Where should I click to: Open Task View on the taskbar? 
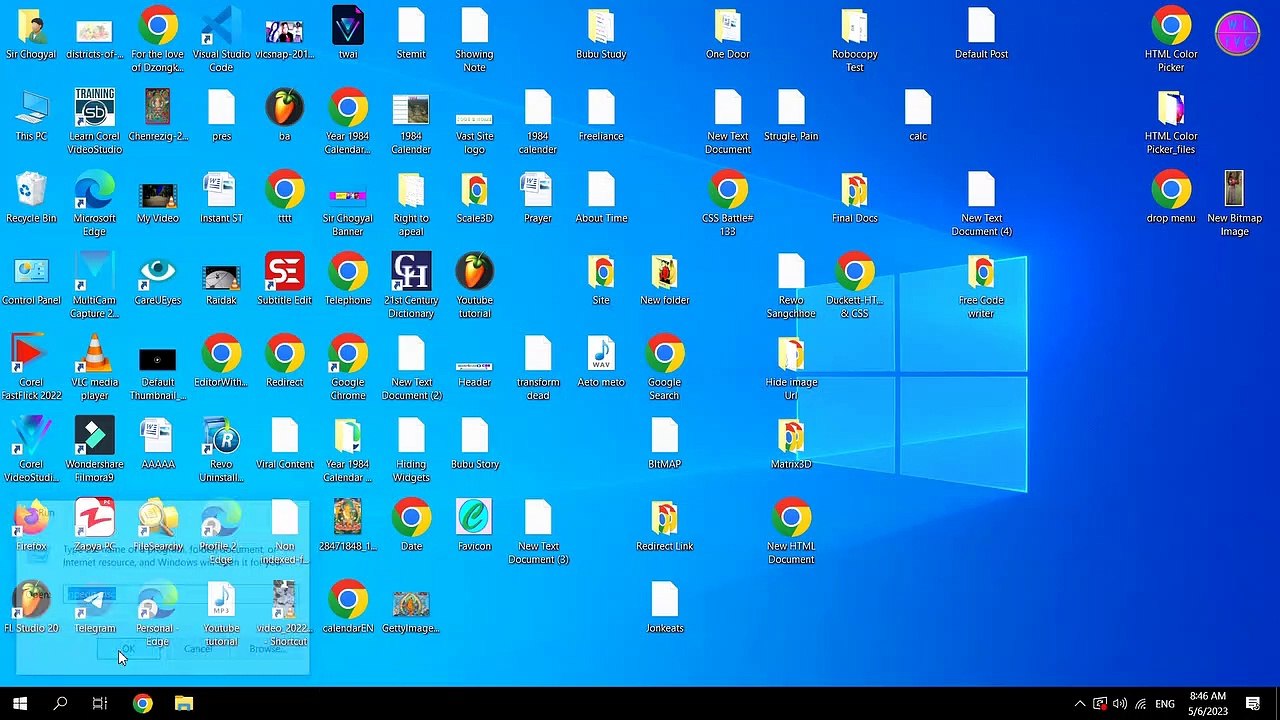(x=100, y=704)
